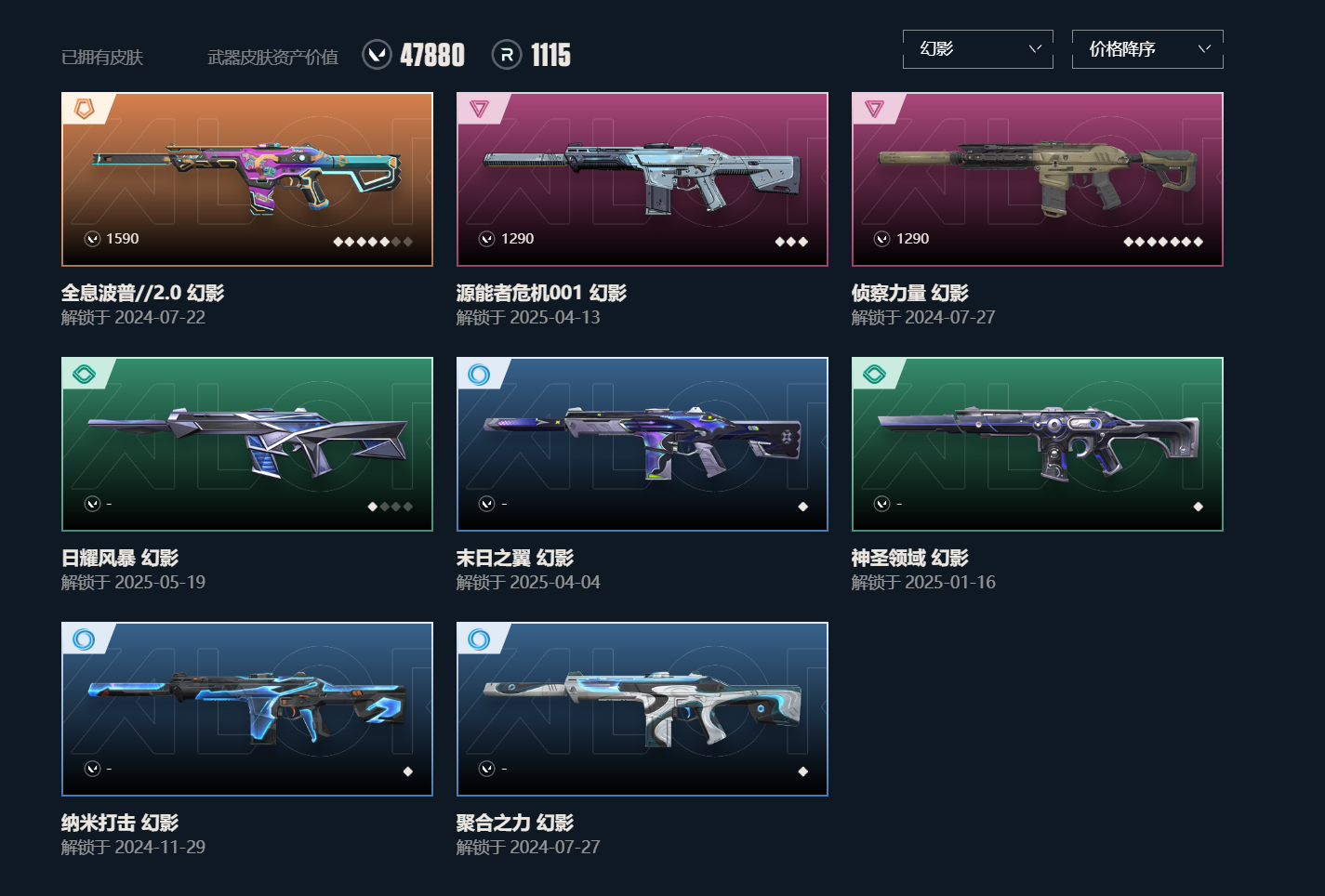Image resolution: width=1325 pixels, height=896 pixels.
Task: Click the VP currency icon beside 47880
Action: 377,55
